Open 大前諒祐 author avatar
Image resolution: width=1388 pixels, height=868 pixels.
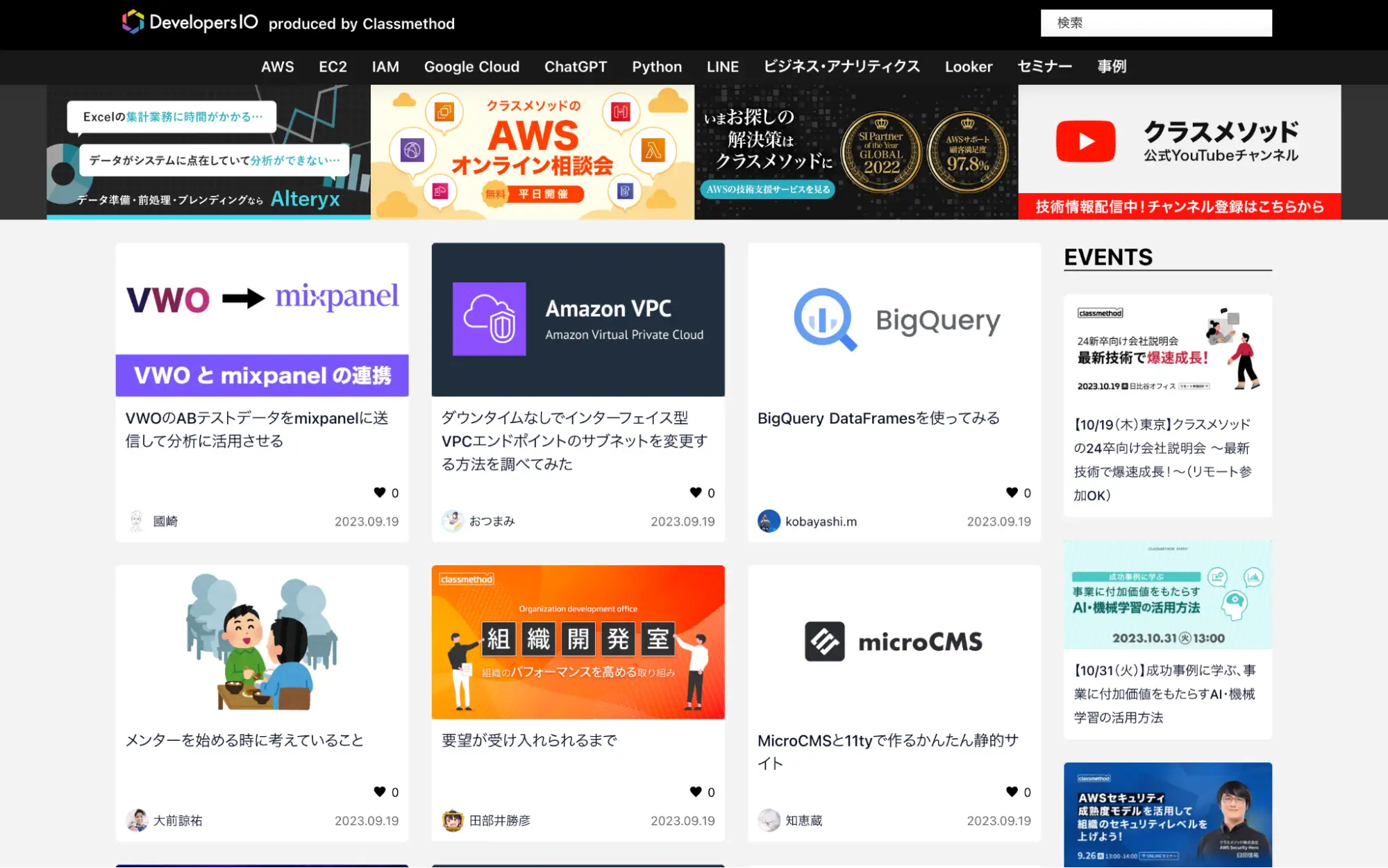click(x=137, y=820)
